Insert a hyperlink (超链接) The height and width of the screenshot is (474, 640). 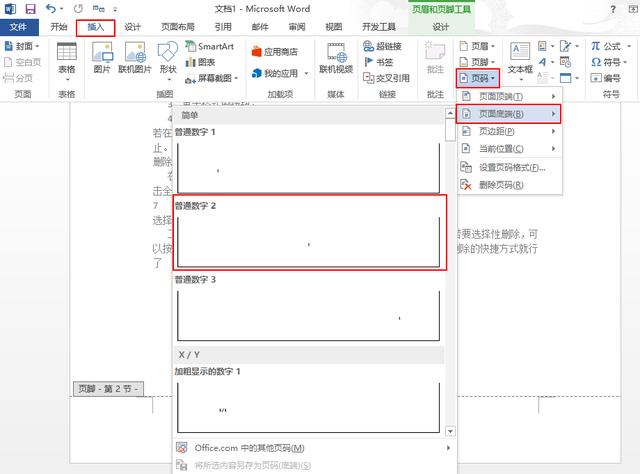coord(382,46)
